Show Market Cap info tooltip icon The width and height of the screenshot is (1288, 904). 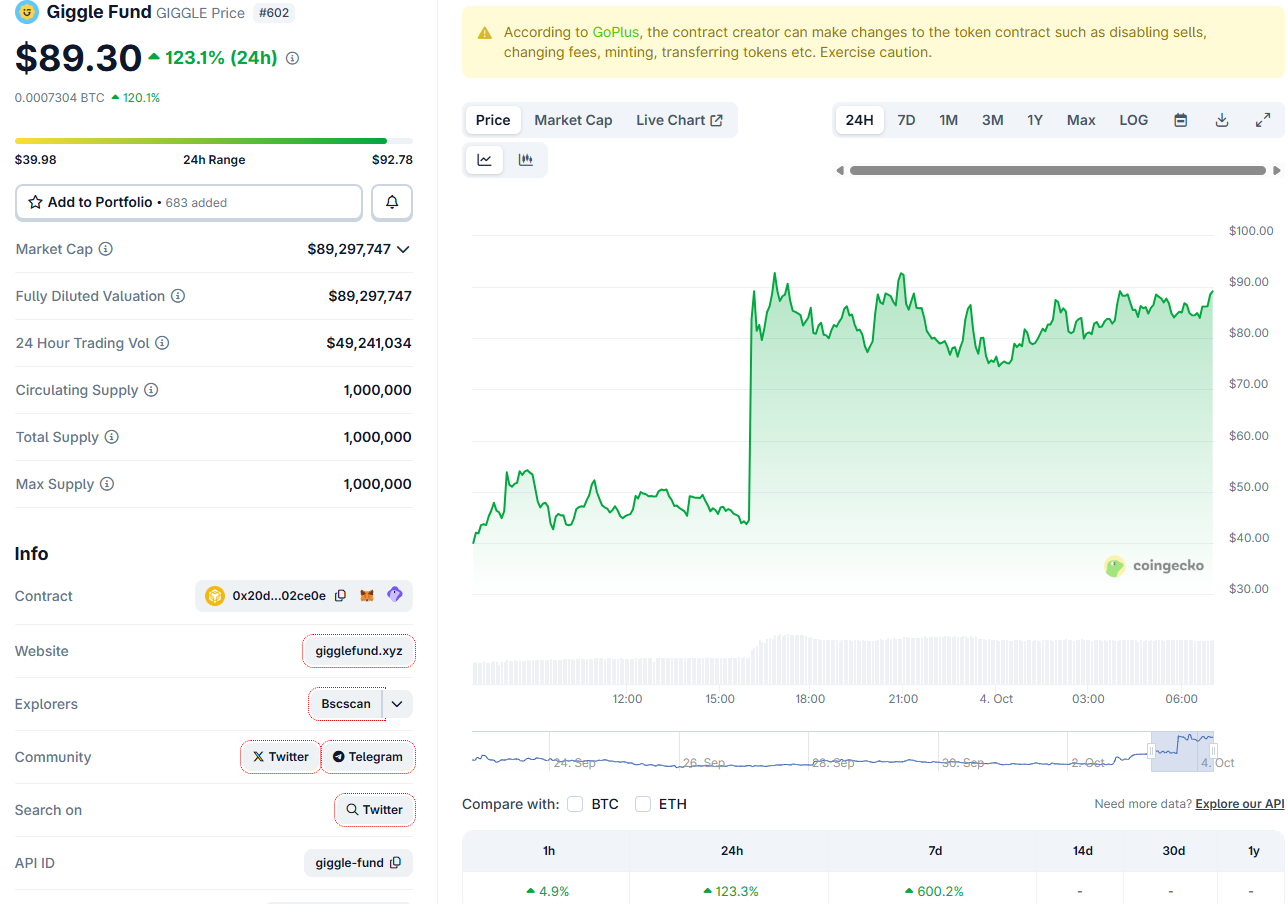105,249
